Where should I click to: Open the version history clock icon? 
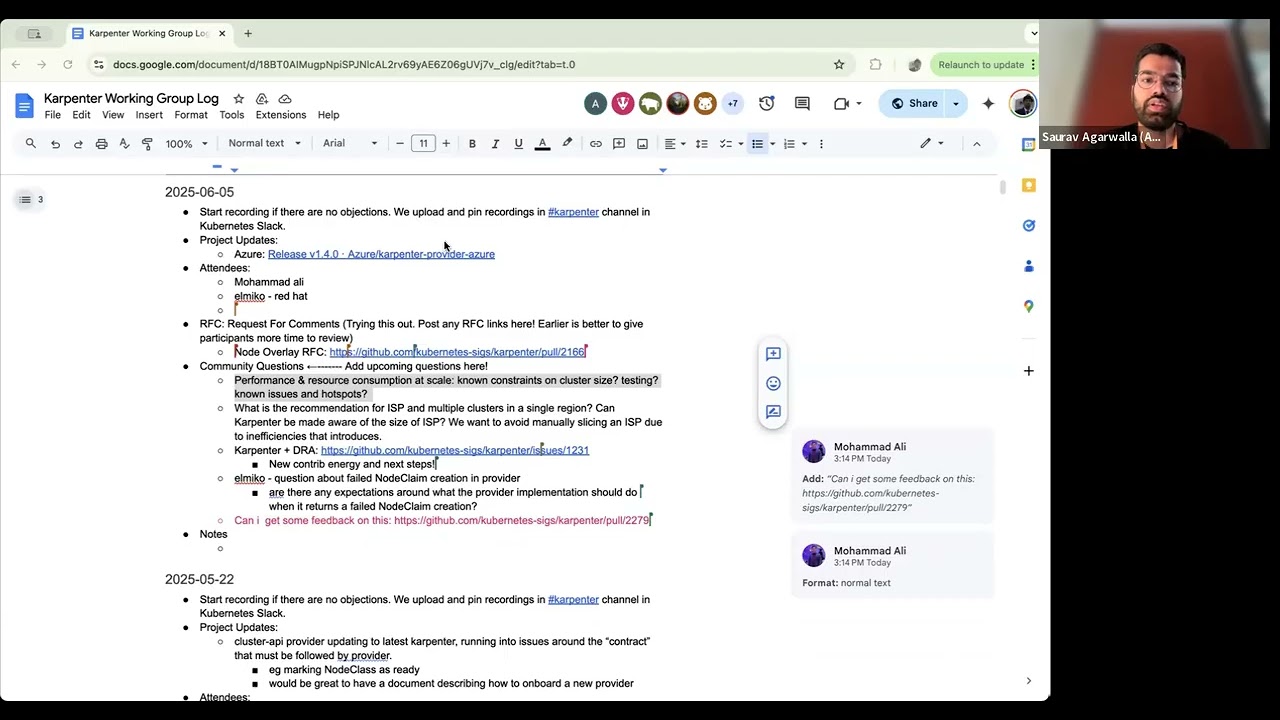click(767, 103)
